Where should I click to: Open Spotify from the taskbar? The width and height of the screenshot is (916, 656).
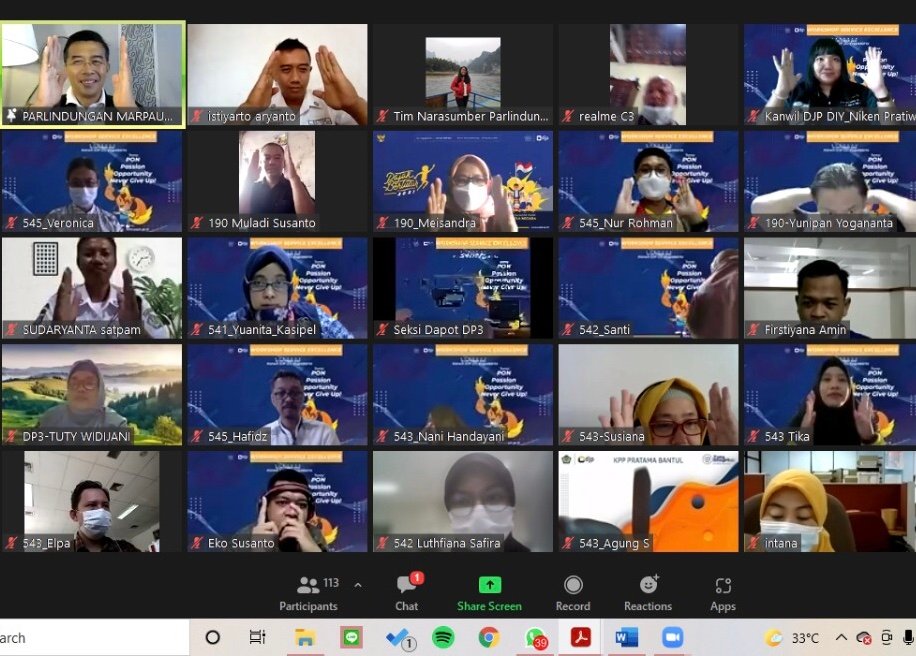point(443,637)
